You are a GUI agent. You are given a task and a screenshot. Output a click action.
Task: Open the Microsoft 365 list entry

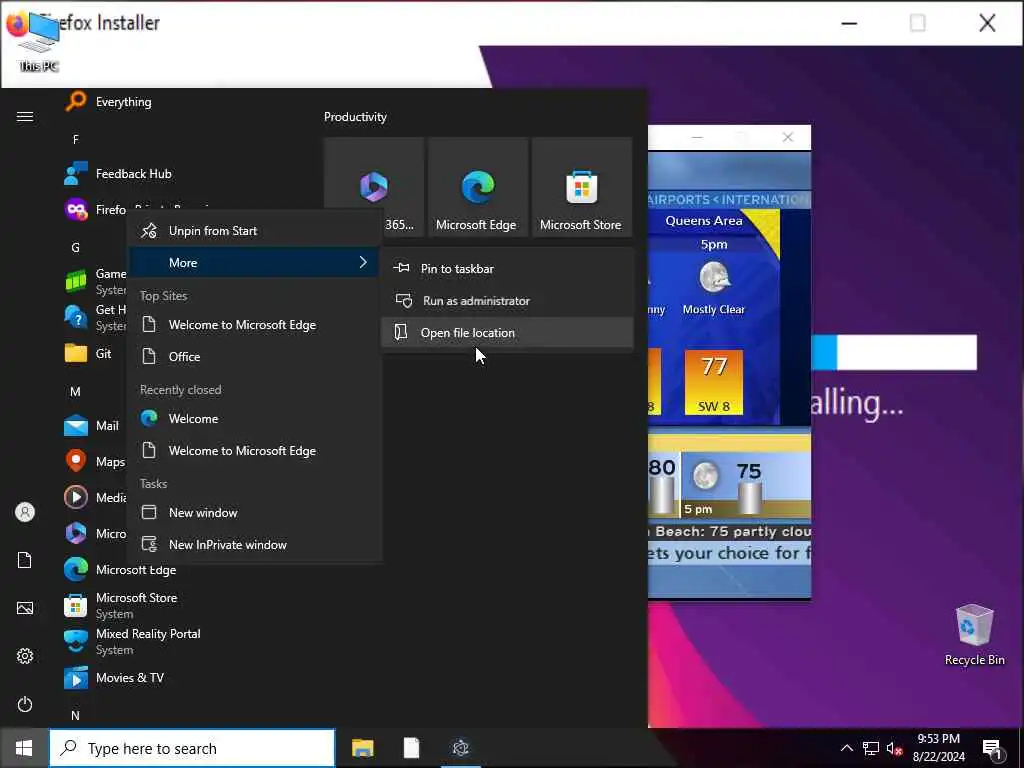(x=95, y=534)
